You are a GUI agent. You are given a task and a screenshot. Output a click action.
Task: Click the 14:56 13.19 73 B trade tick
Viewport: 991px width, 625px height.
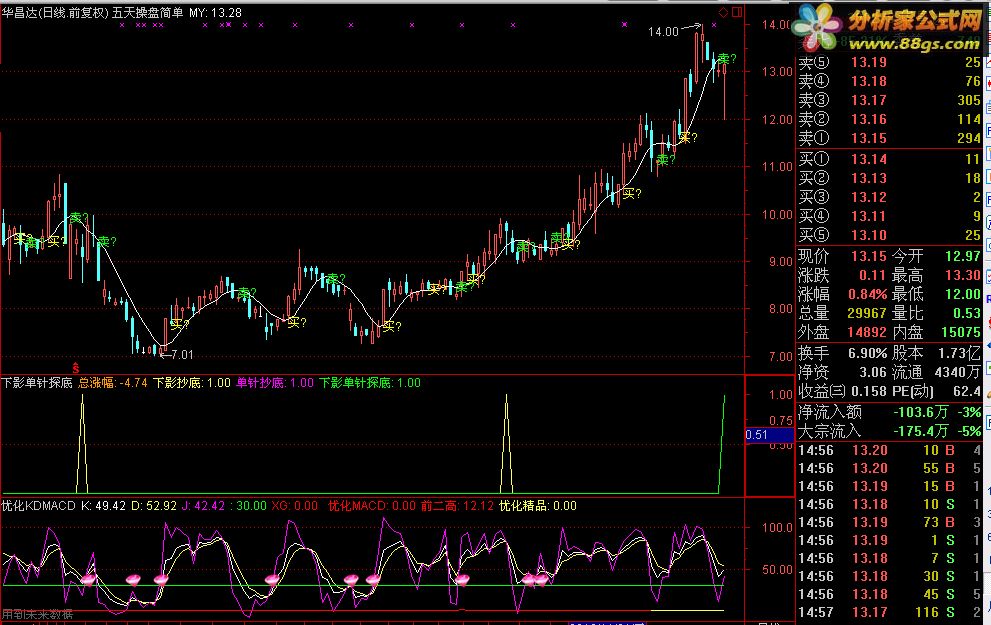click(889, 522)
